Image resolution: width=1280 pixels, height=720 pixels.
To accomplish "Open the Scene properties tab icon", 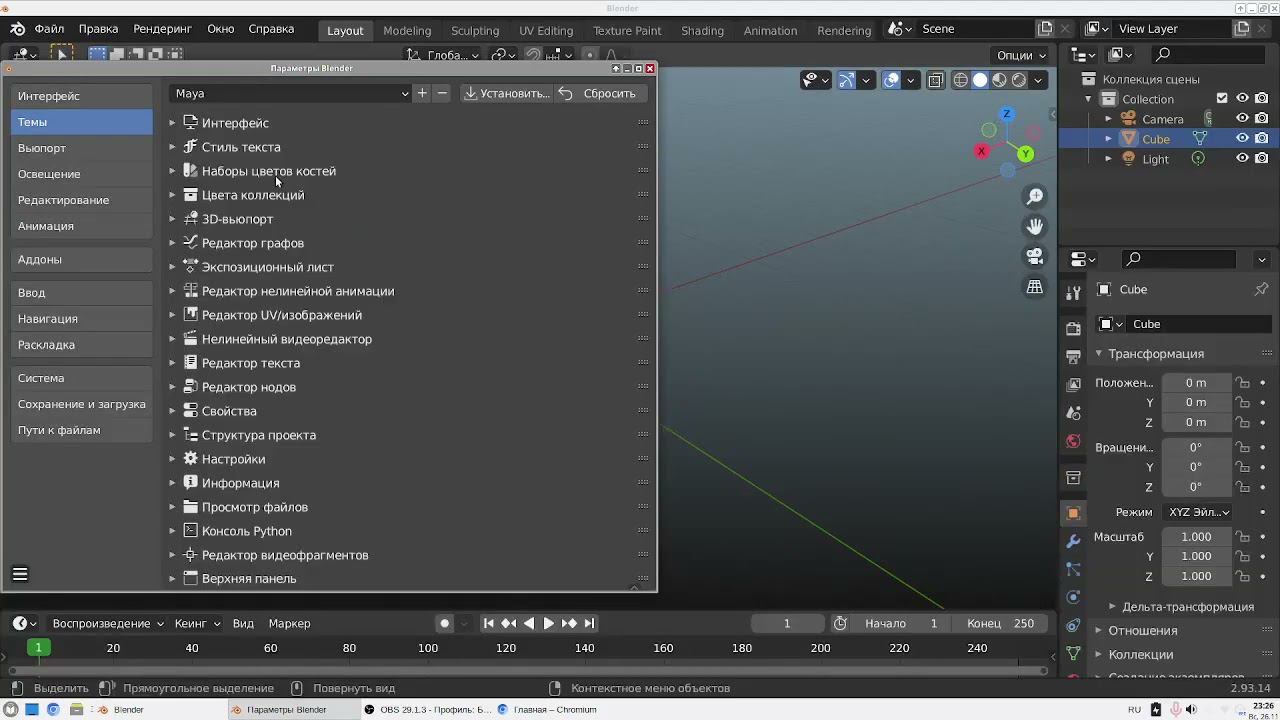I will [1073, 412].
